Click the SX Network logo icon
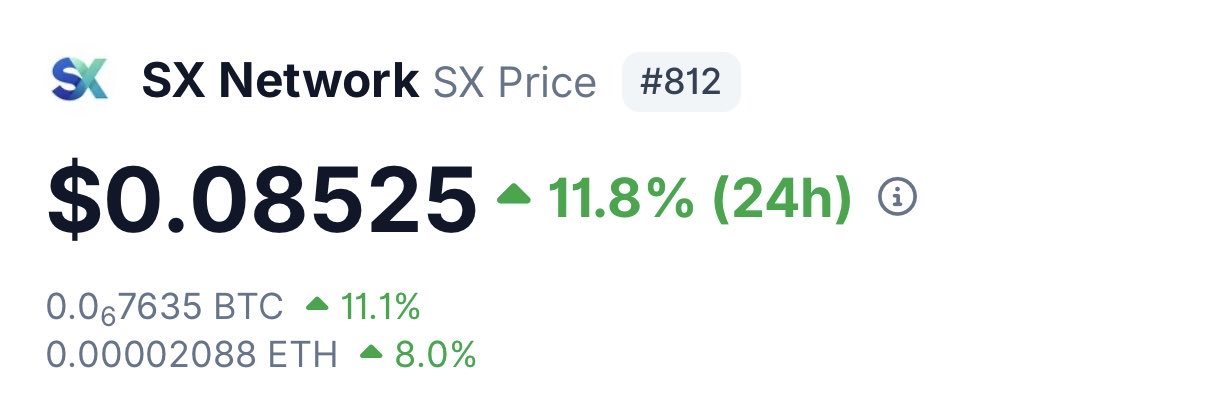Screen dimensions: 1206x406 coord(78,80)
